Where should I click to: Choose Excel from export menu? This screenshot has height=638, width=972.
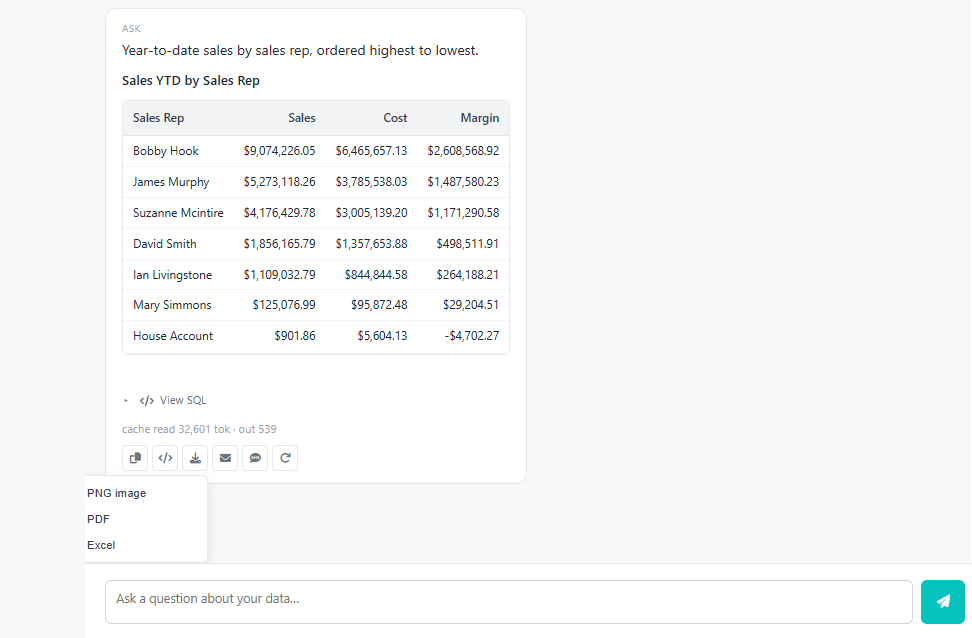(x=101, y=545)
